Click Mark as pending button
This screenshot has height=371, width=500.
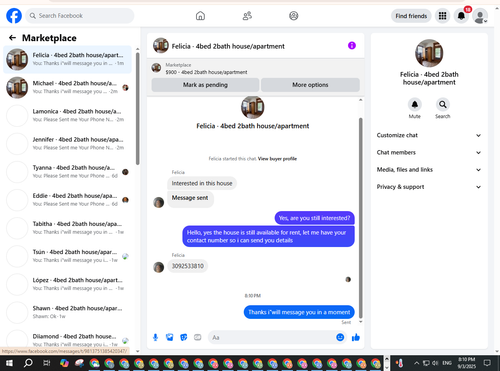(x=205, y=85)
